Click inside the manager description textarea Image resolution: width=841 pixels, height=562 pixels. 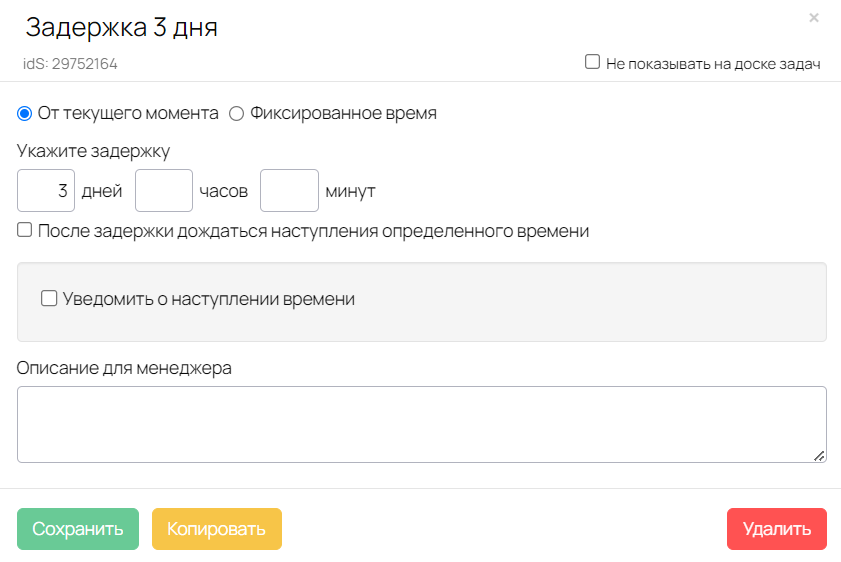click(422, 424)
